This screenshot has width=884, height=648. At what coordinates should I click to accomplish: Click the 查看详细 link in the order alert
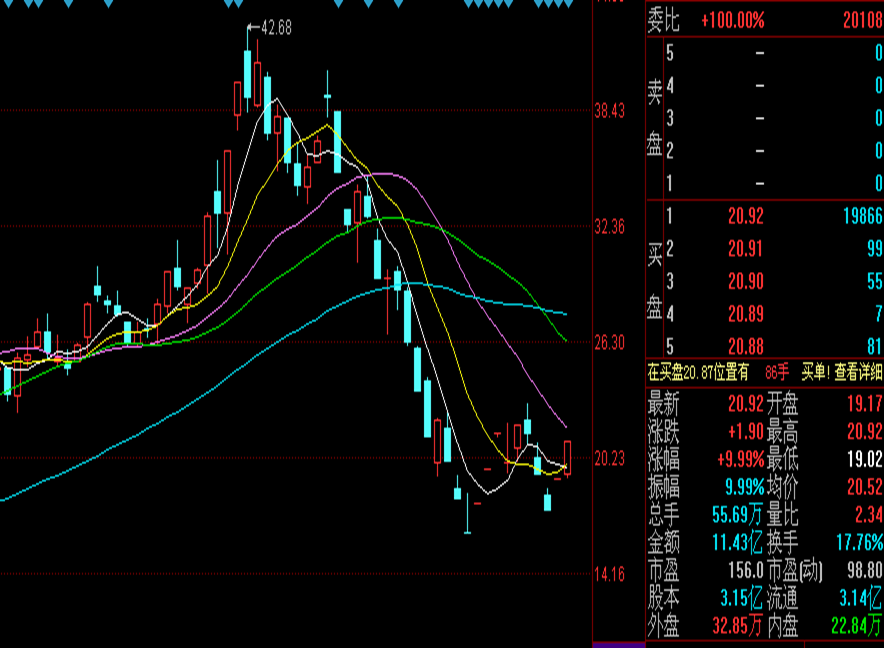click(x=854, y=372)
